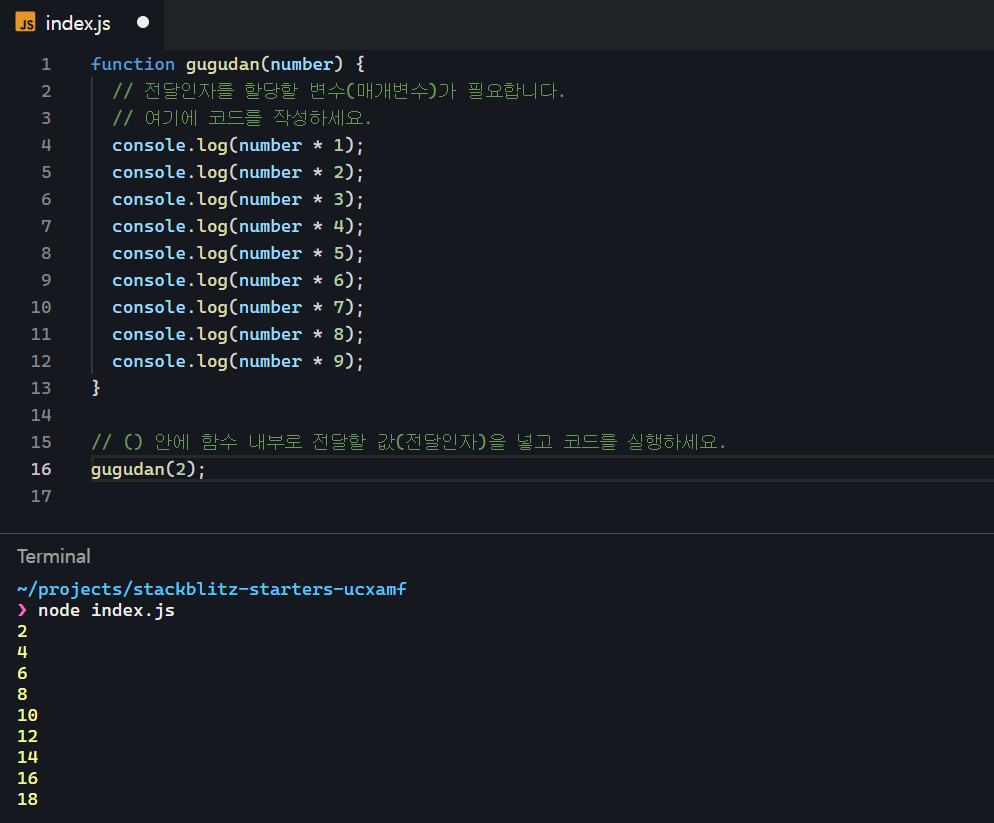Click inside console.log(number * 5) line
This screenshot has width=994, height=823.
pos(238,254)
